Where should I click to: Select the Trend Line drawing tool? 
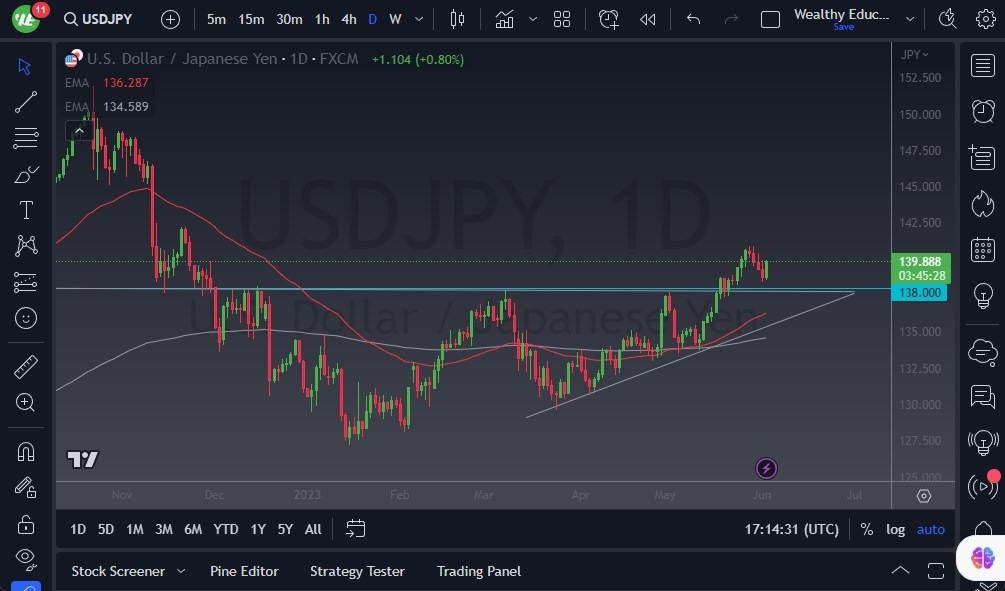pyautogui.click(x=25, y=101)
